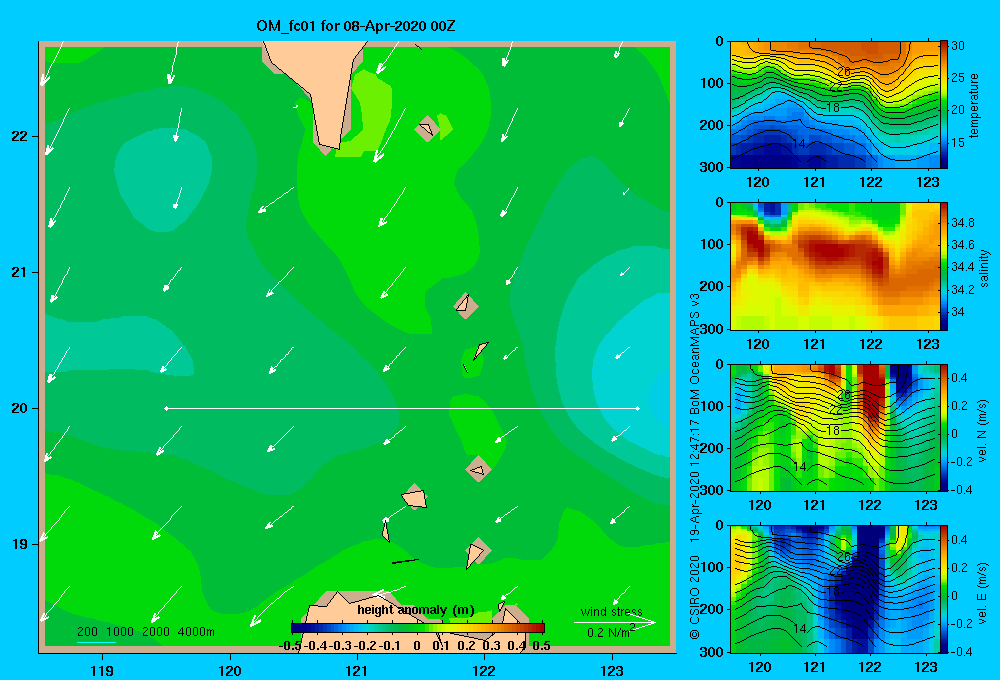Click the '200' depth contour label
The image size is (1000, 680).
(87, 632)
